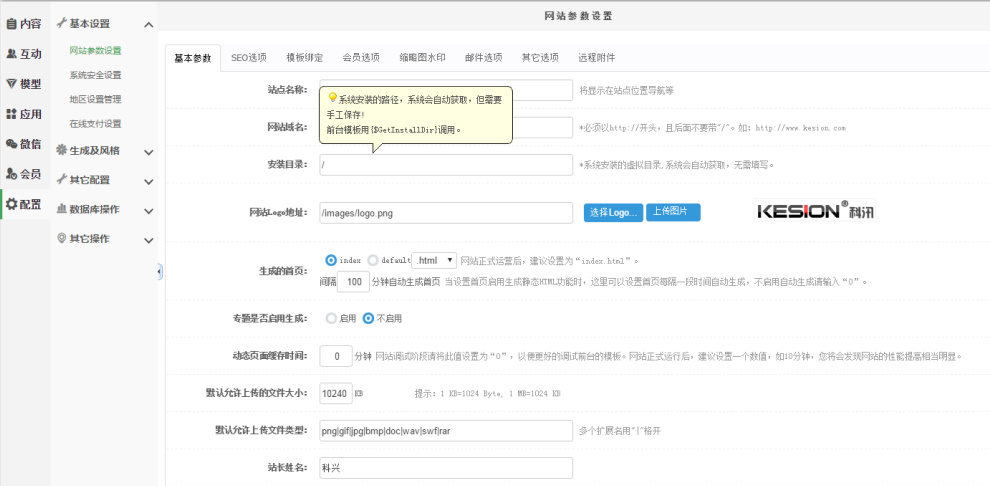Switch to the SEO选项 tab

point(249,58)
